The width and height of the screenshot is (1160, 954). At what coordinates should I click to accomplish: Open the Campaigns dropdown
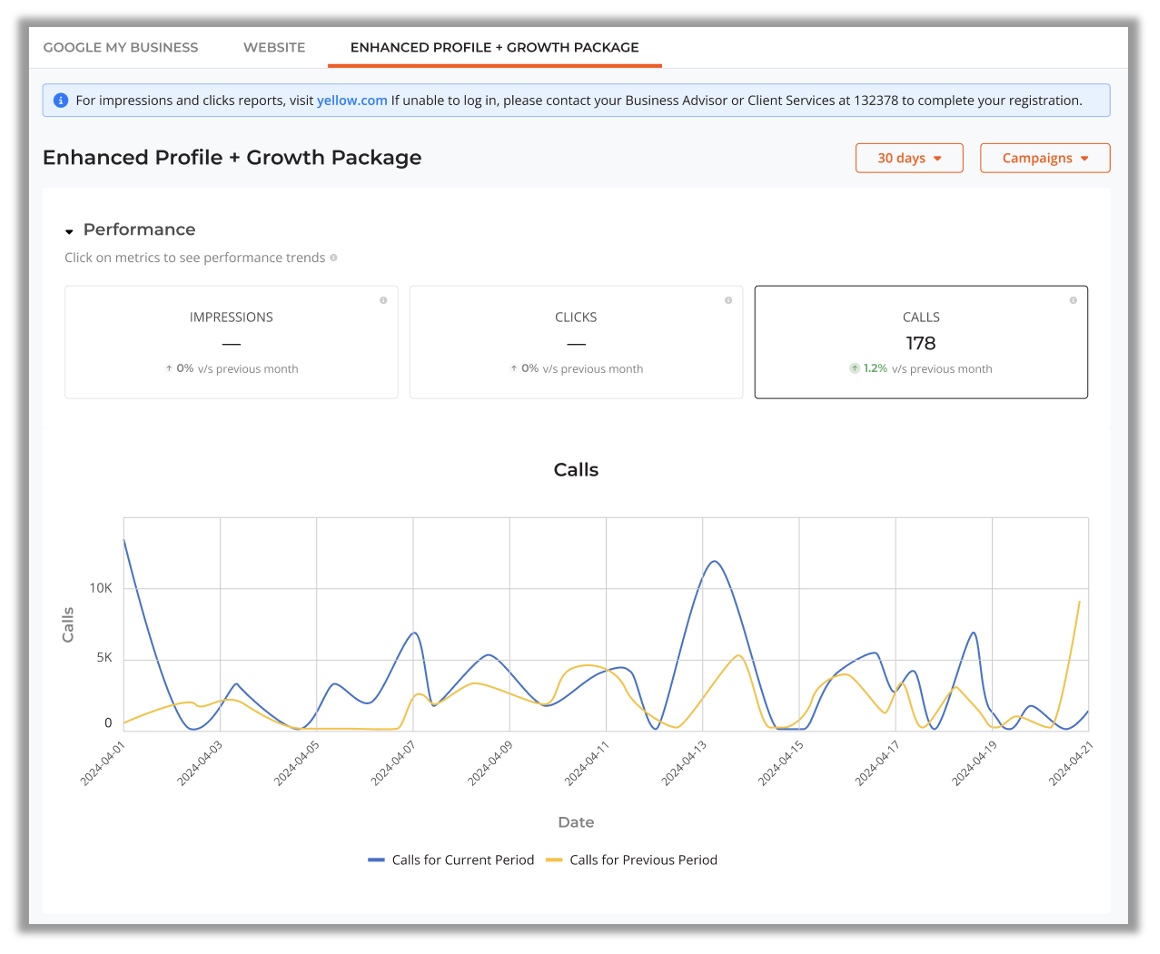click(x=1044, y=158)
